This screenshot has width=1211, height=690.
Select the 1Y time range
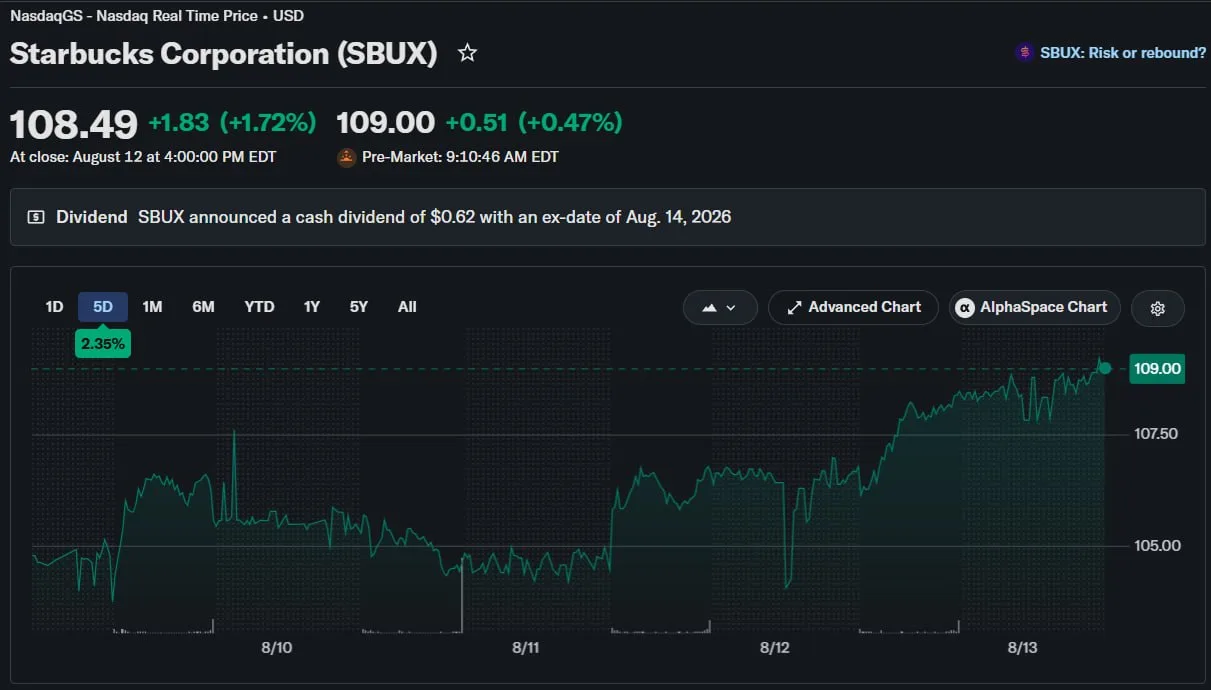tap(312, 307)
